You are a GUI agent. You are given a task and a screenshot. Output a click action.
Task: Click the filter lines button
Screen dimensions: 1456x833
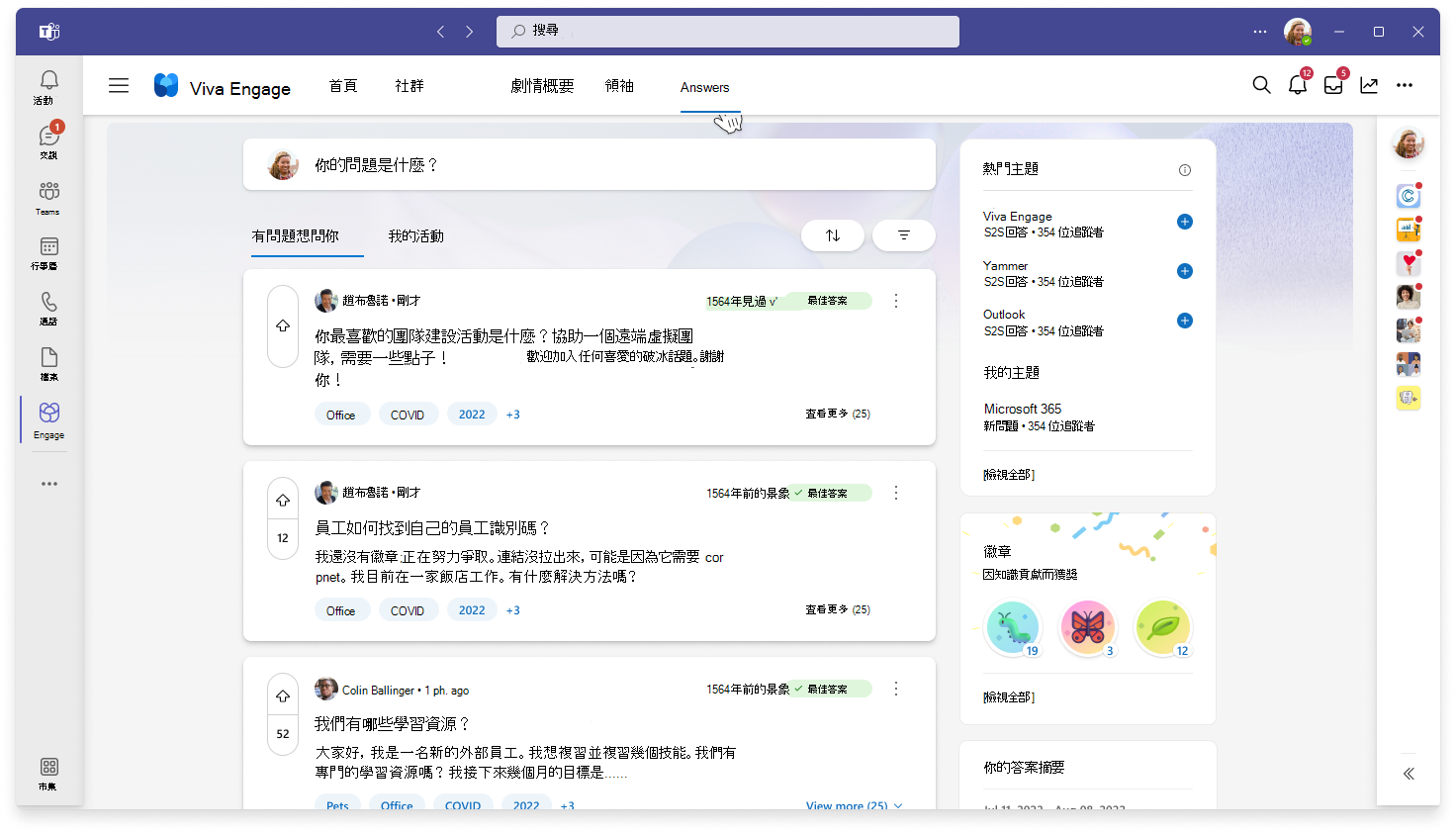click(x=904, y=235)
